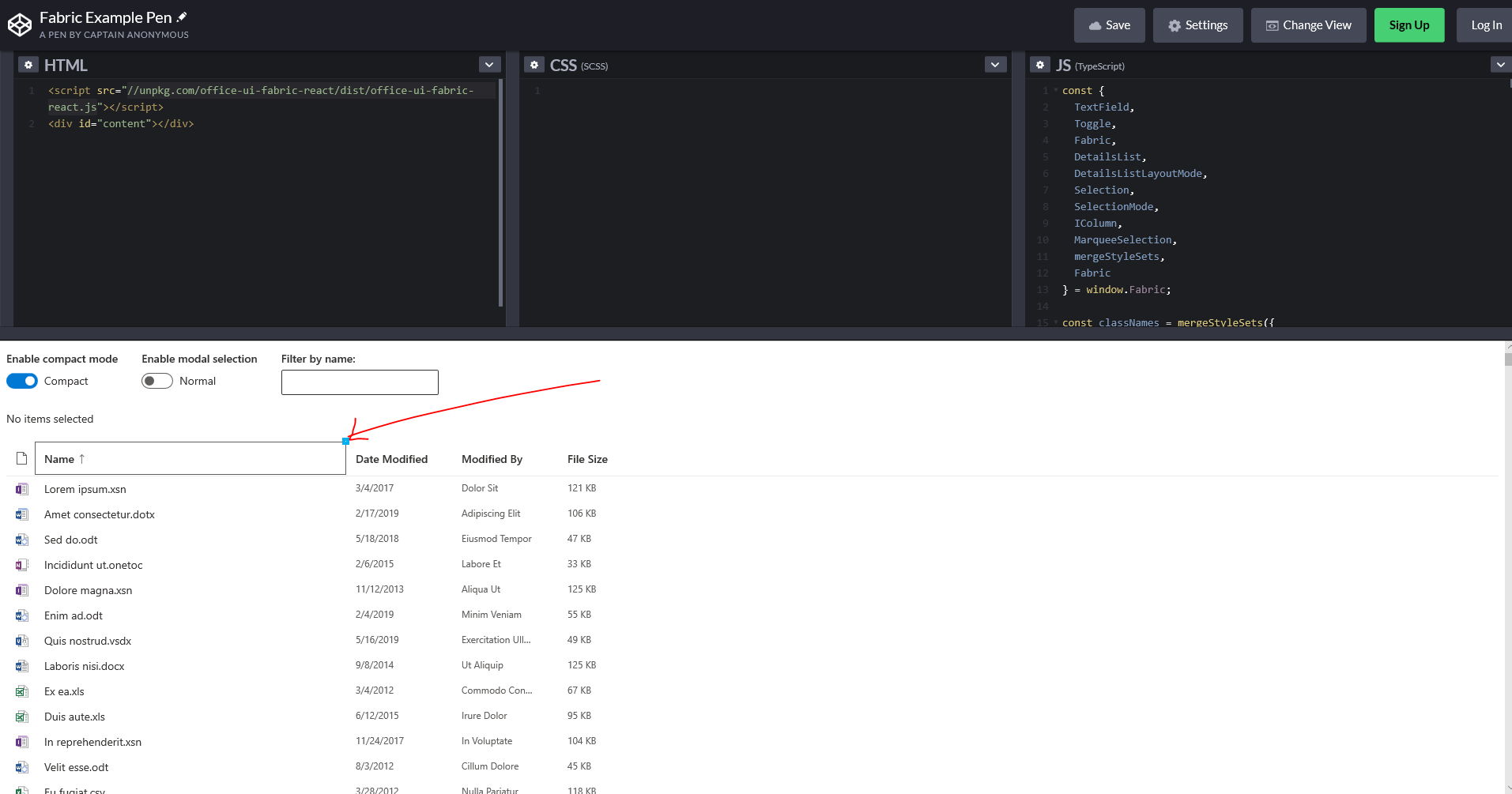The image size is (1512, 794).
Task: Click the Fabric Example Pen title
Action: click(x=106, y=17)
